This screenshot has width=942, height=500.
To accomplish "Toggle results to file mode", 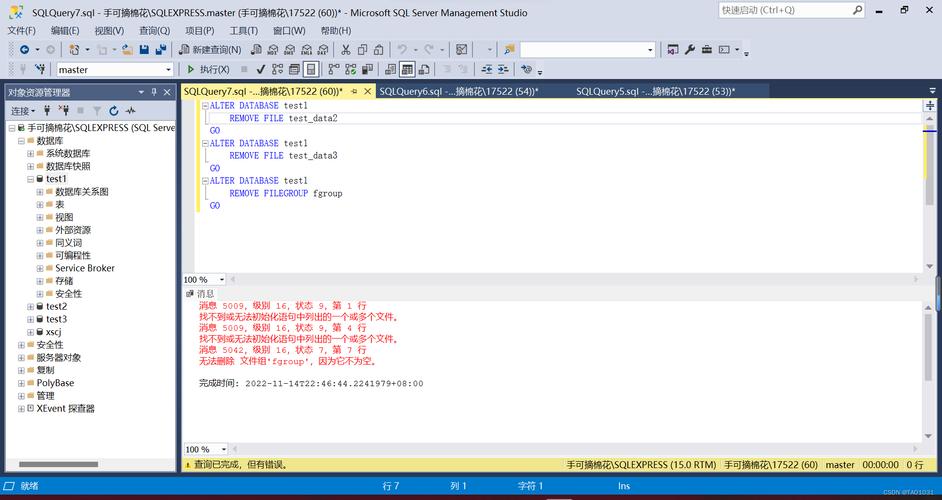I will coord(424,70).
